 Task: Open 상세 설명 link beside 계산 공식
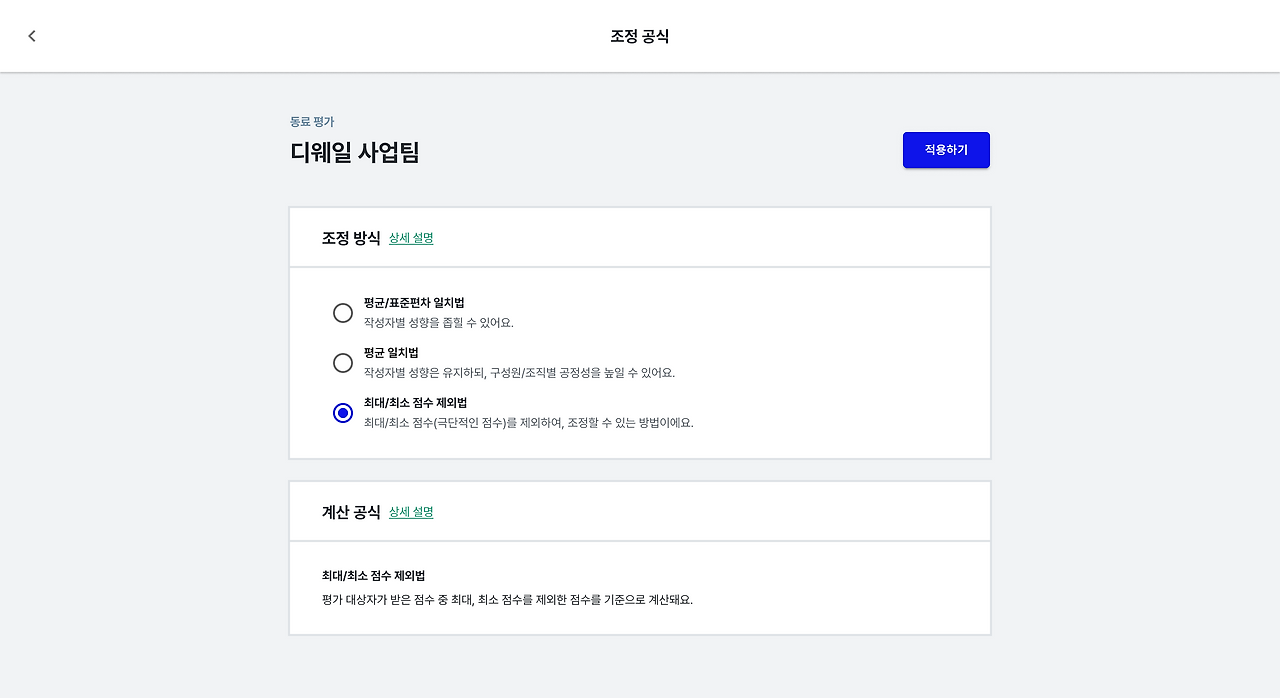point(411,512)
